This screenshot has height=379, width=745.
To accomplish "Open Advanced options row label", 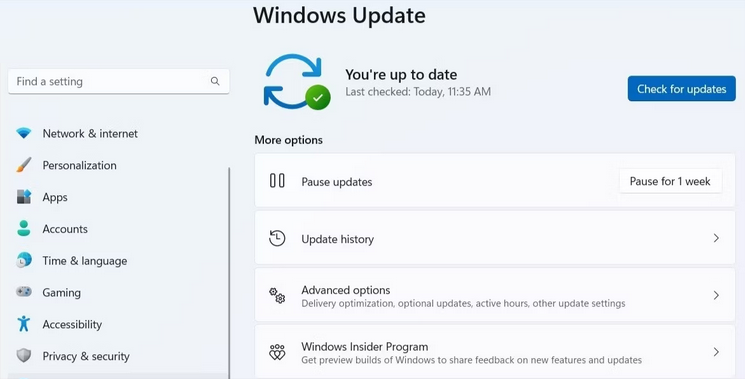I will pyautogui.click(x=345, y=290).
